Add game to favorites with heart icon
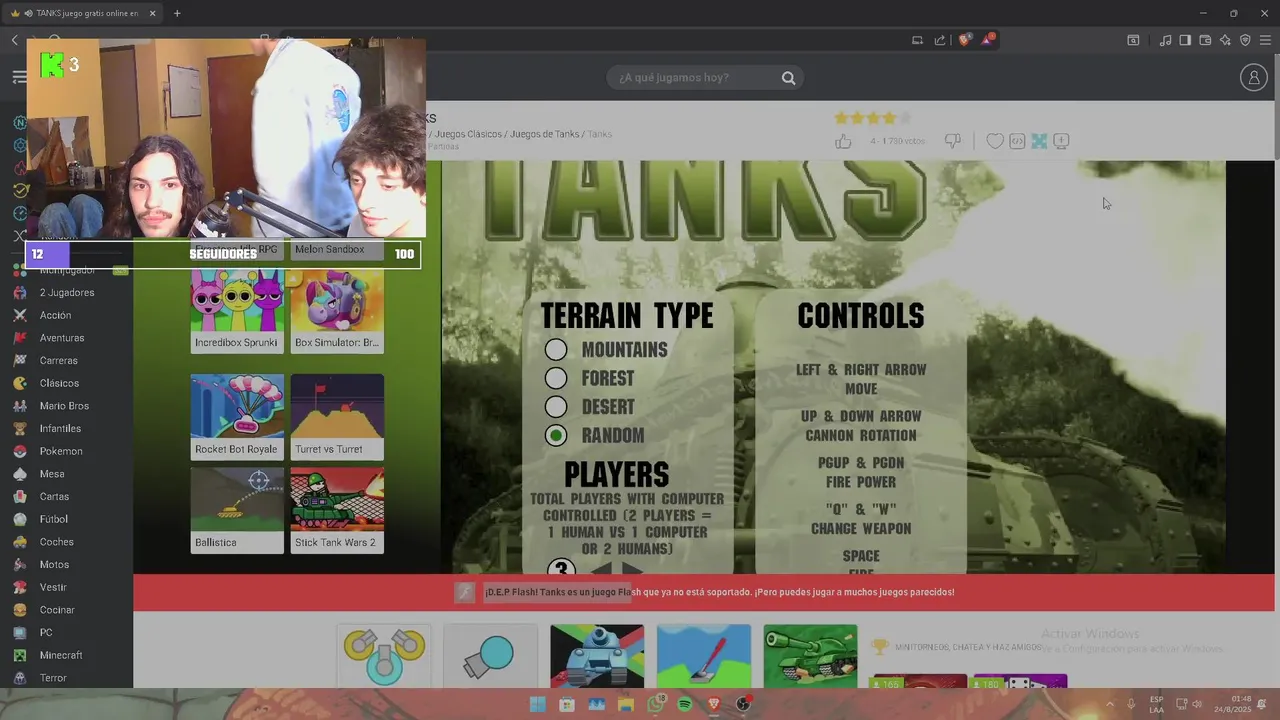This screenshot has height=720, width=1280. pyautogui.click(x=995, y=141)
